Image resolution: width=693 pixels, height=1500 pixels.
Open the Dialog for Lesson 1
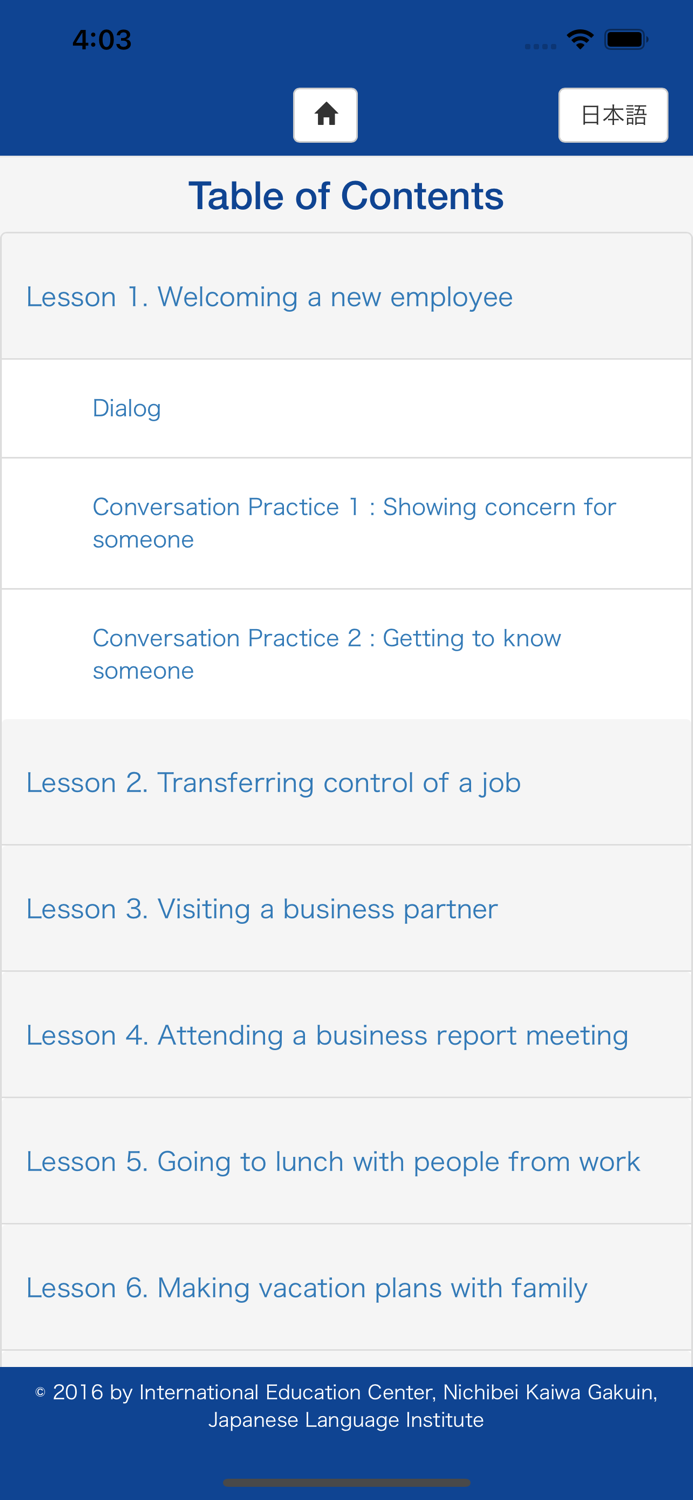127,408
